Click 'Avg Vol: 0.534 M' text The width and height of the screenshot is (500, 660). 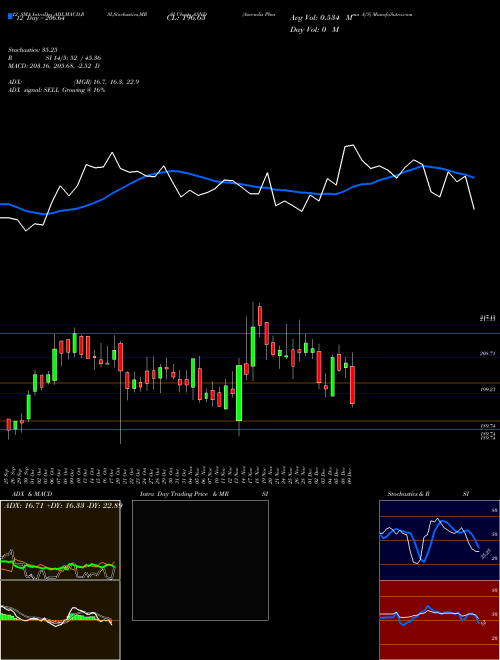(x=321, y=18)
